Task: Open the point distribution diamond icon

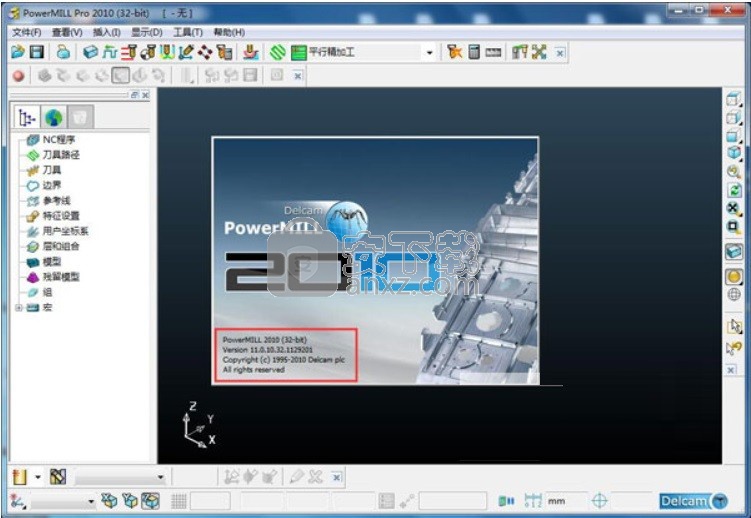Action: coord(205,52)
